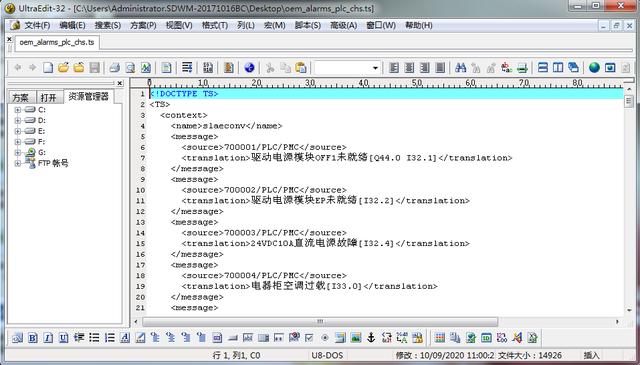This screenshot has height=365, width=640.
Task: Click the vertical scrollbar thumb in editor
Action: [x=629, y=101]
